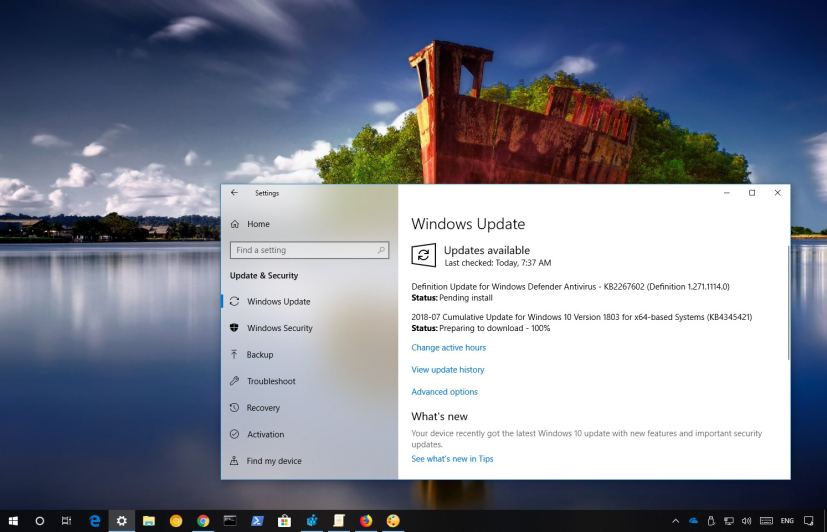Viewport: 827px width, 532px height.
Task: Open Microsoft Store from the taskbar
Action: (284, 521)
